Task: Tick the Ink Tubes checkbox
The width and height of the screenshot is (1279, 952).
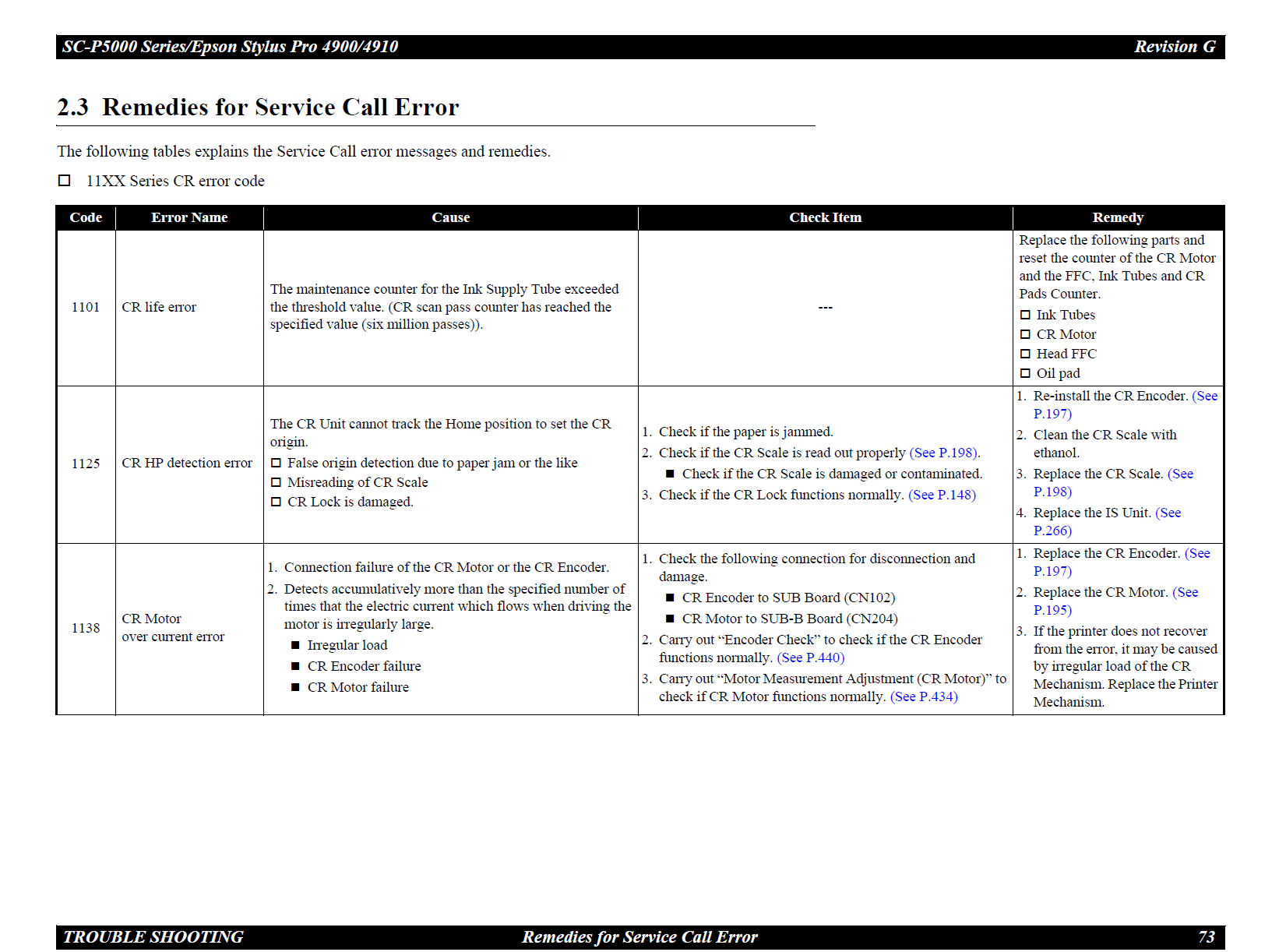Action: (x=1025, y=315)
